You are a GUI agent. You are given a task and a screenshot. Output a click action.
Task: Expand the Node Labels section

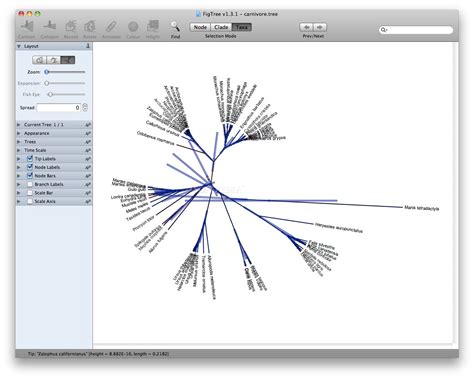[19, 167]
